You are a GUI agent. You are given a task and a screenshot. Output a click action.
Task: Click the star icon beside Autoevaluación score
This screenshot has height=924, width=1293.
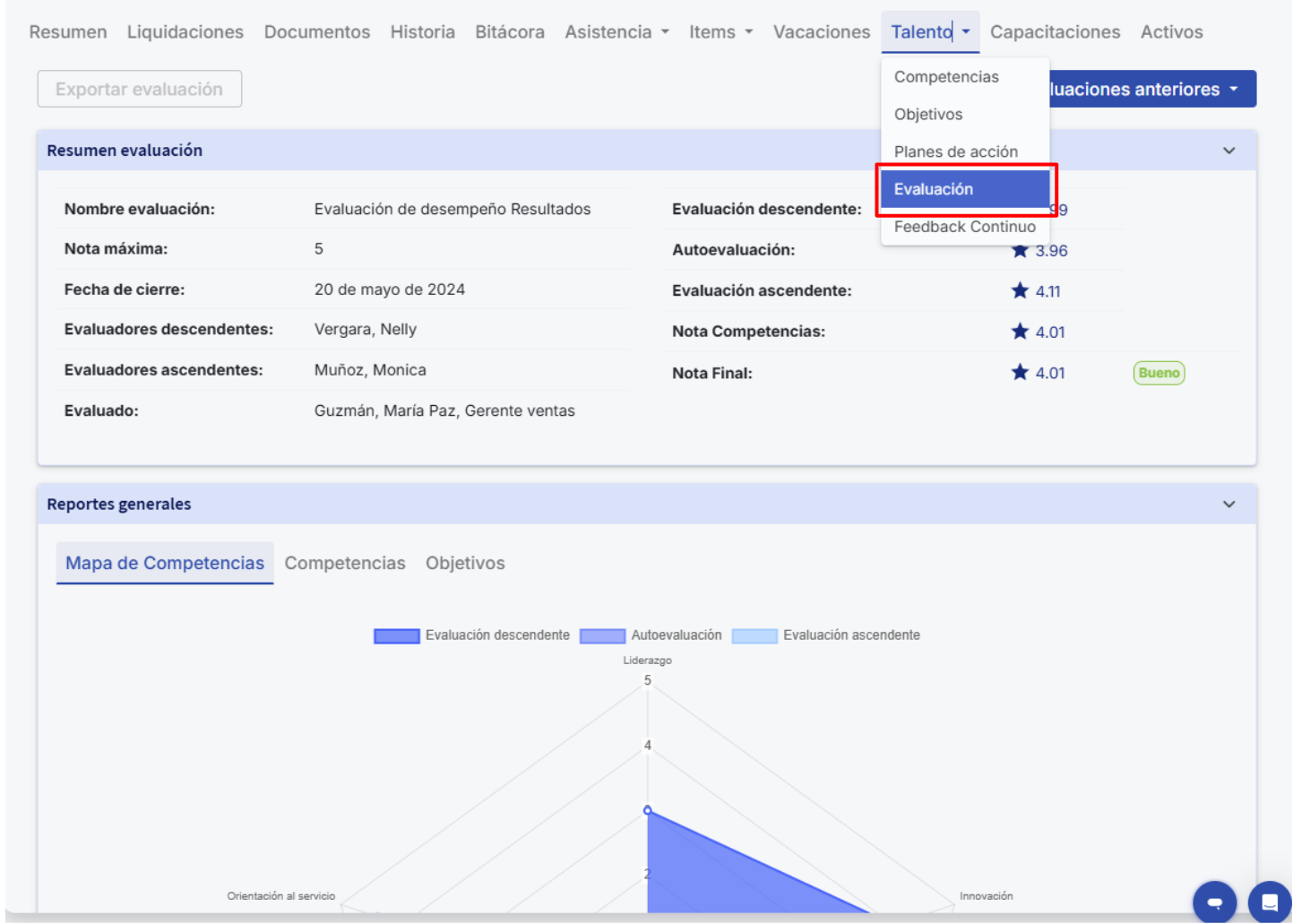click(x=1020, y=251)
